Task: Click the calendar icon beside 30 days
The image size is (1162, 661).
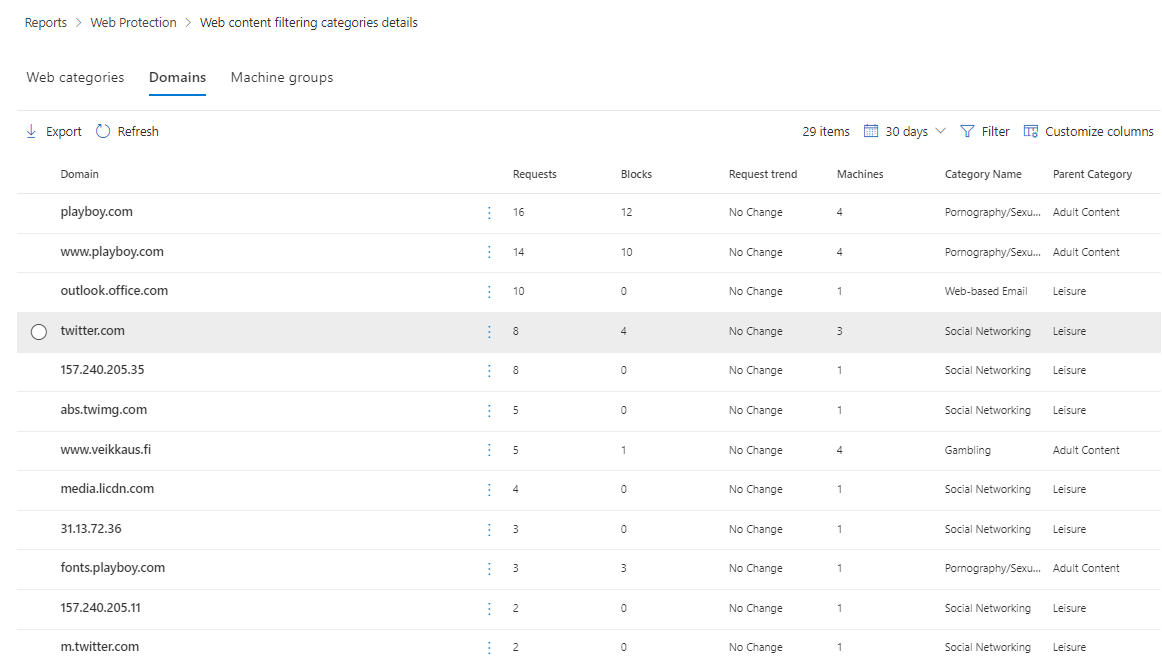Action: [870, 131]
